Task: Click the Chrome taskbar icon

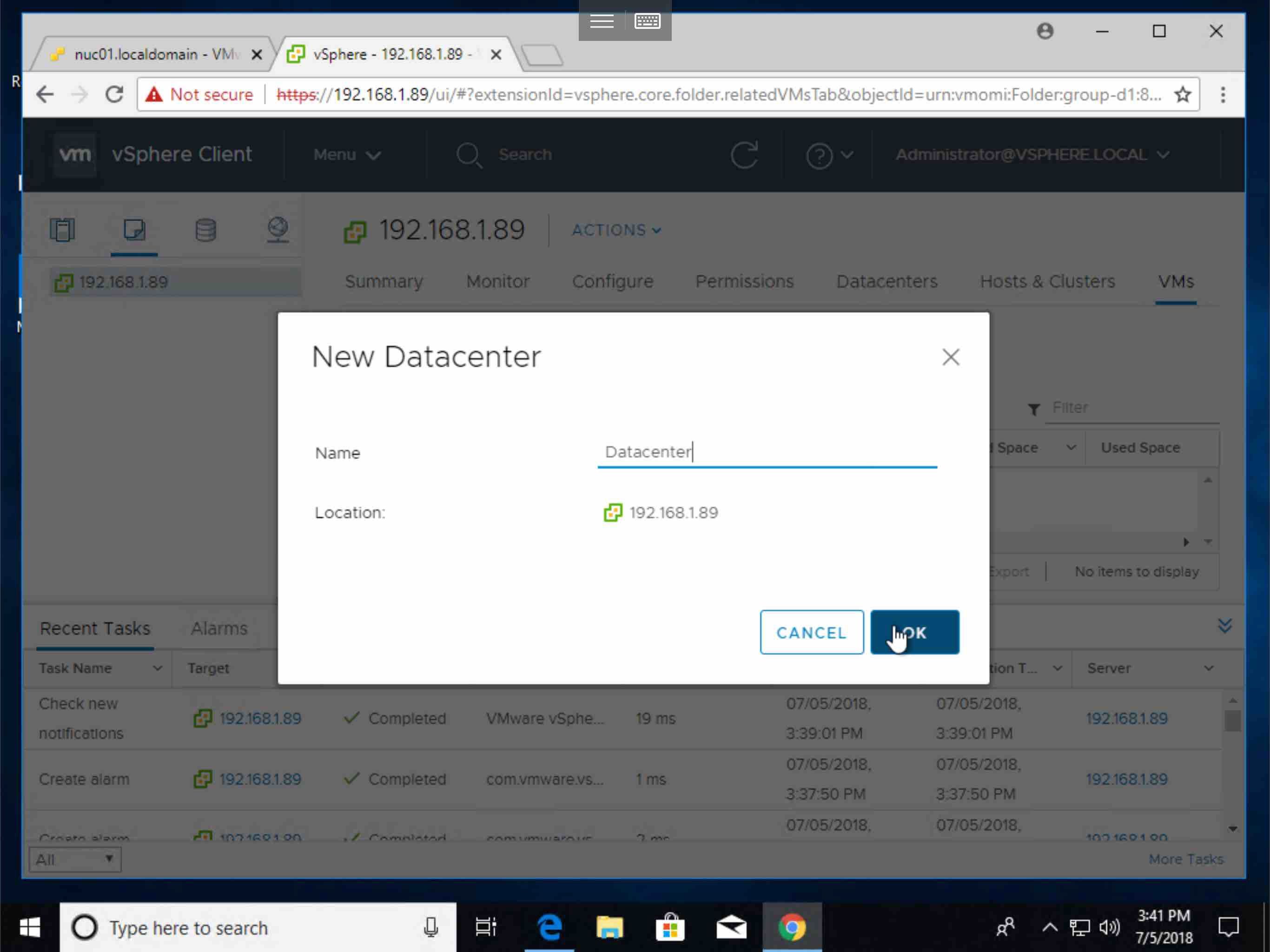Action: 792,927
